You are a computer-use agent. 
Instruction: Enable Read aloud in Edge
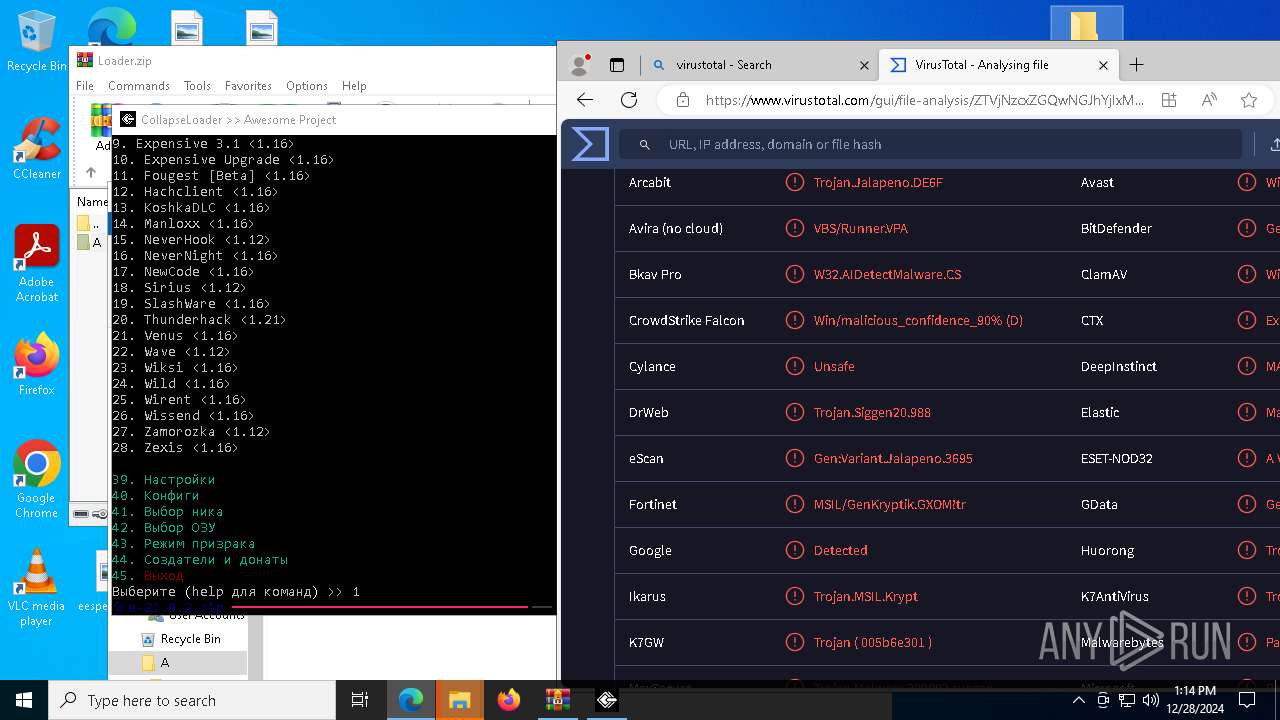click(1209, 100)
